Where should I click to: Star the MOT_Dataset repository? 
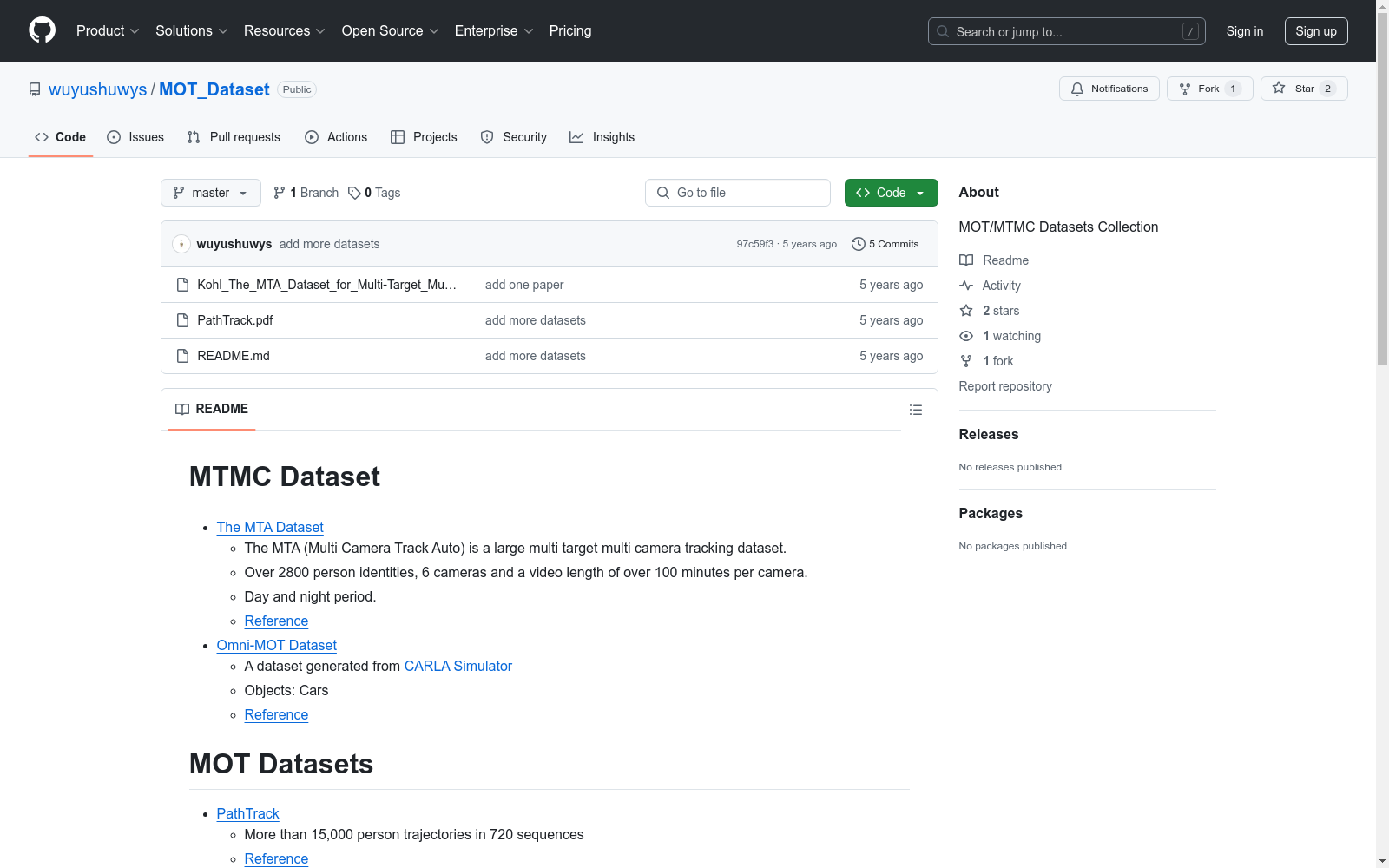click(x=1304, y=89)
